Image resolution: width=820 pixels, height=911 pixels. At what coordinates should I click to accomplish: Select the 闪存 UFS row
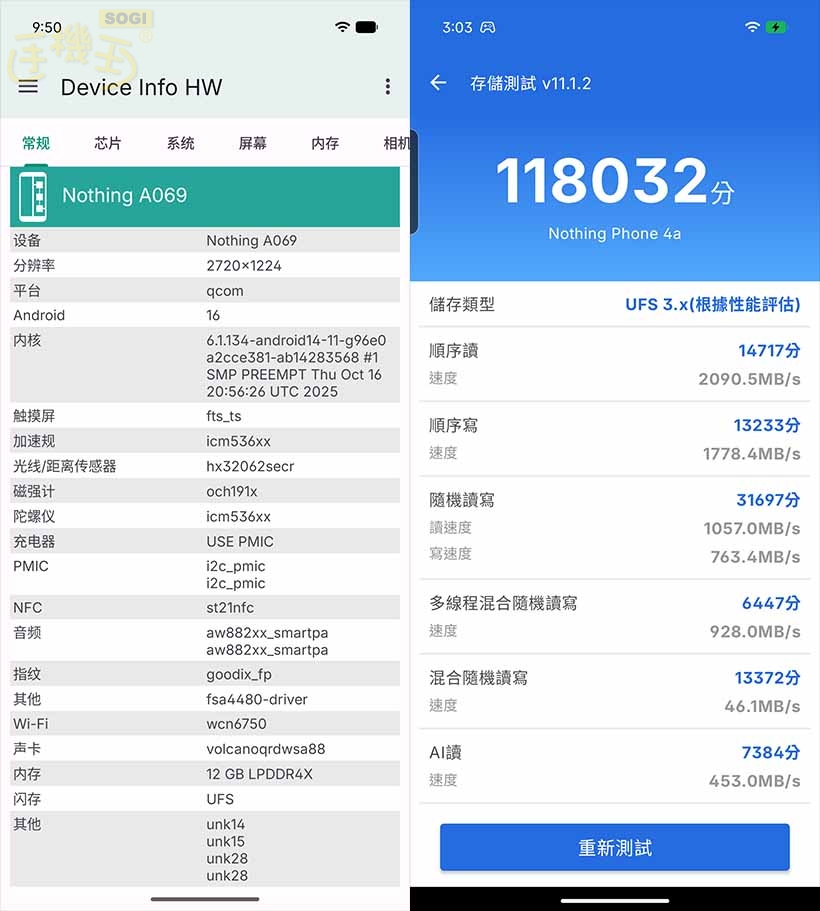point(205,799)
